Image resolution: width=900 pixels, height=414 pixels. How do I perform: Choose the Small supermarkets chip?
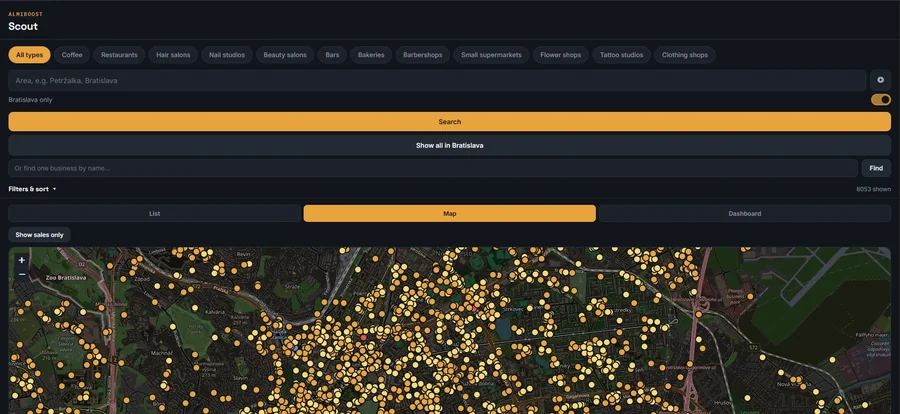(x=491, y=55)
